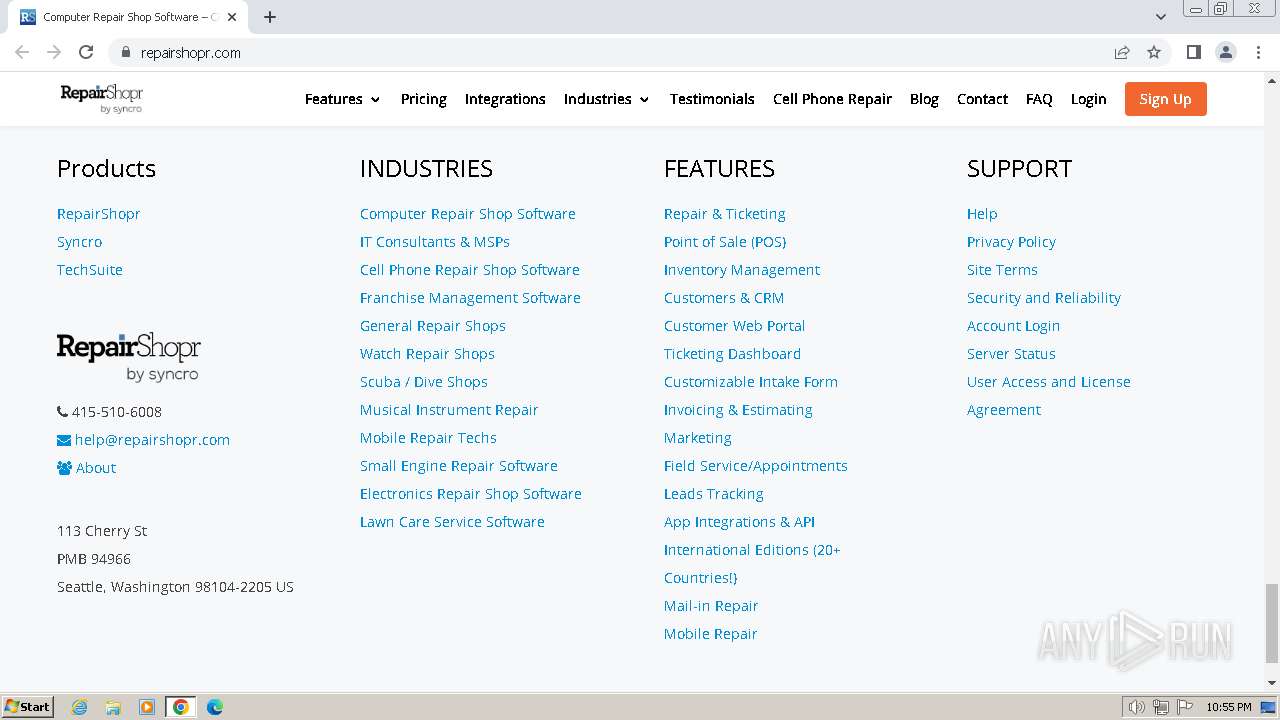Click the volume speaker tray icon
The width and height of the screenshot is (1280, 720).
1136,707
